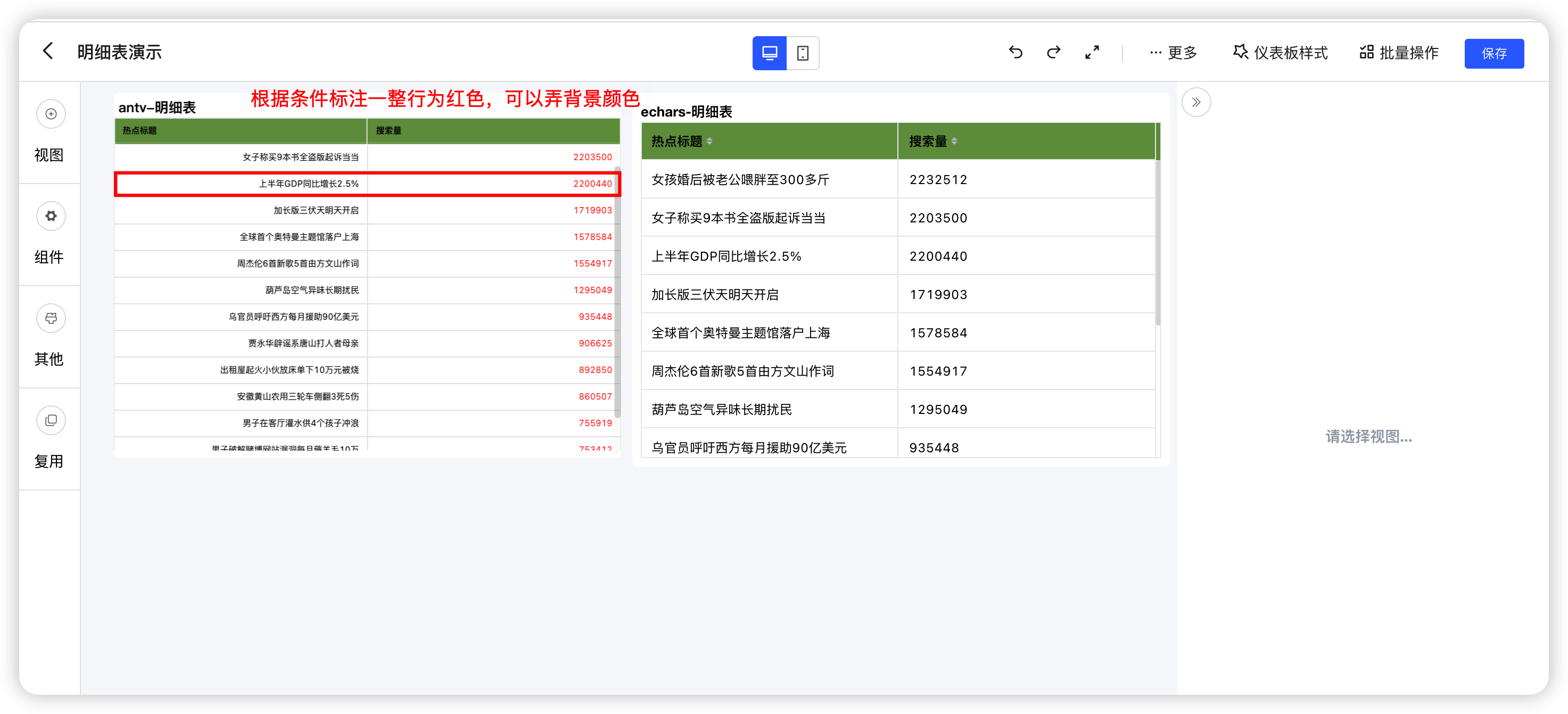This screenshot has width=1568, height=714.
Task: Click the back arrow beside 明细表演示
Action: tap(48, 51)
